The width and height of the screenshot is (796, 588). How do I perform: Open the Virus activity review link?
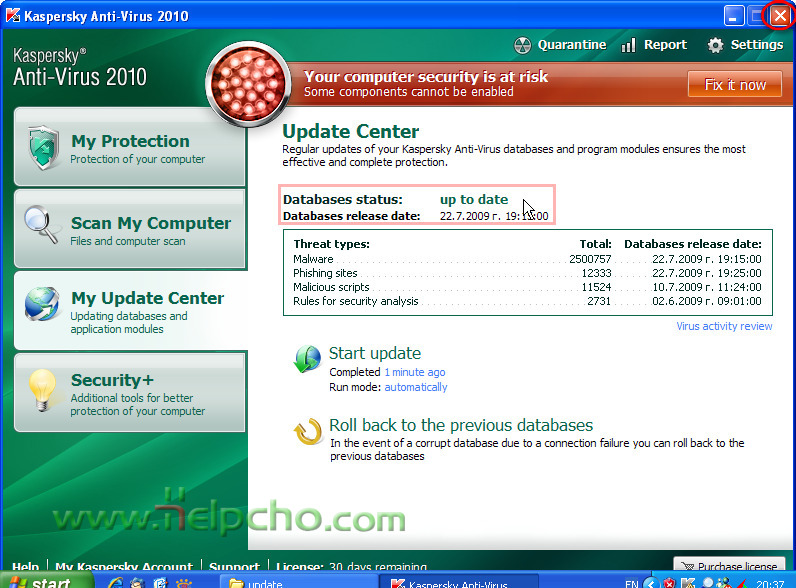(724, 326)
